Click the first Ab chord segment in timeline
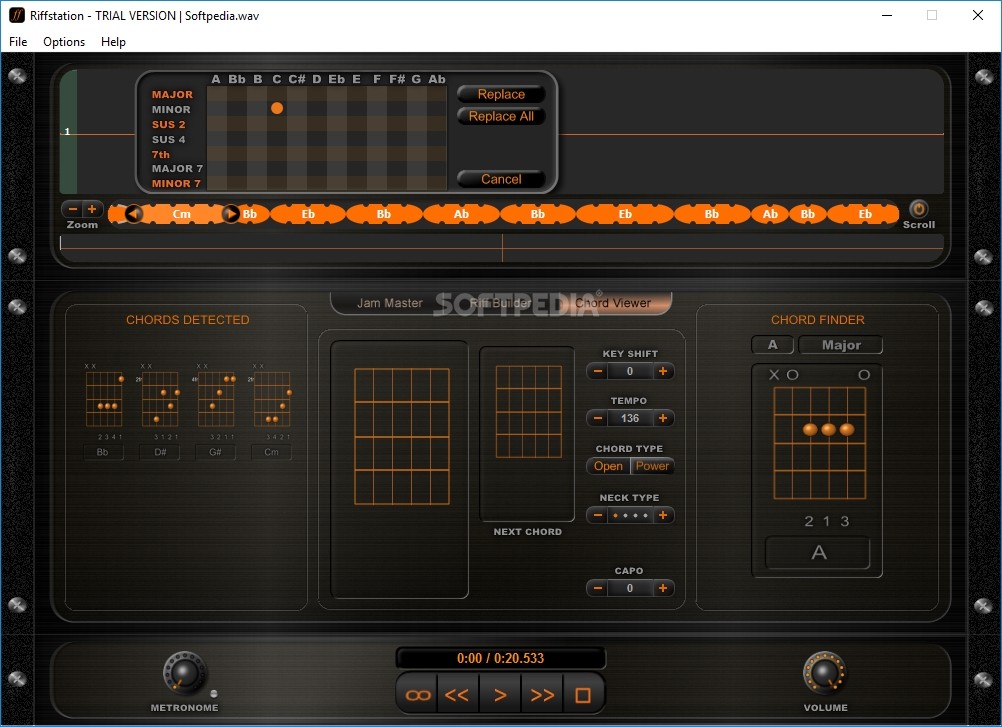The height and width of the screenshot is (727, 1002). 461,214
